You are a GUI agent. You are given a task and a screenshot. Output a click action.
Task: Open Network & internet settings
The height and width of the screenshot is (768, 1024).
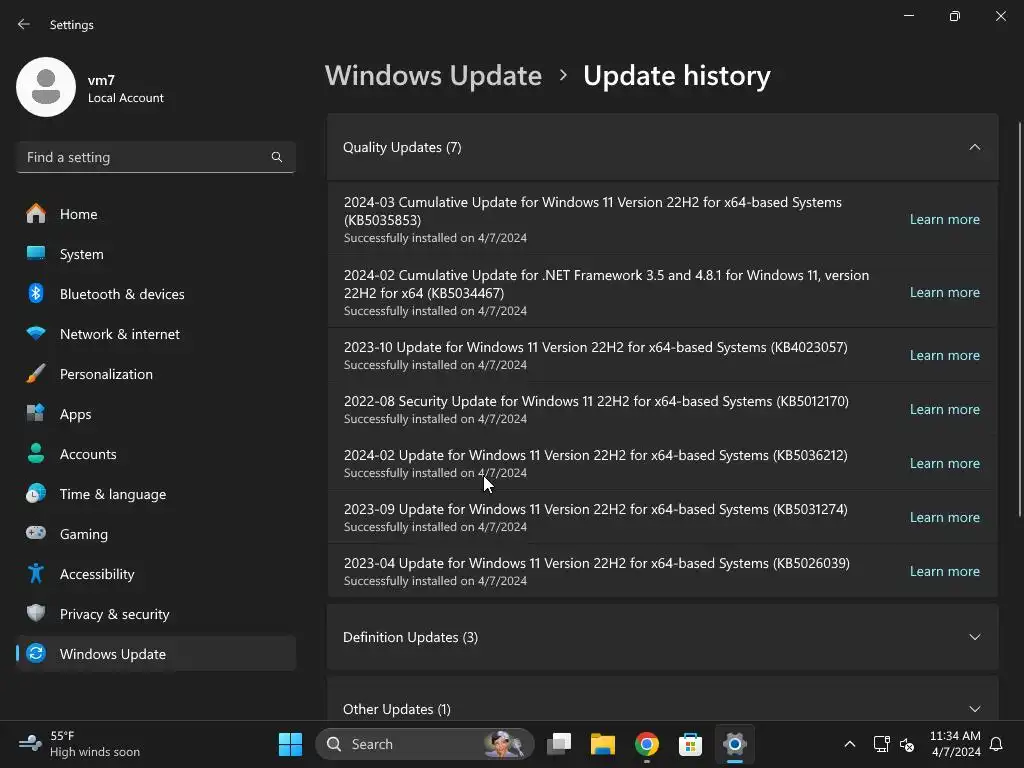(156, 333)
